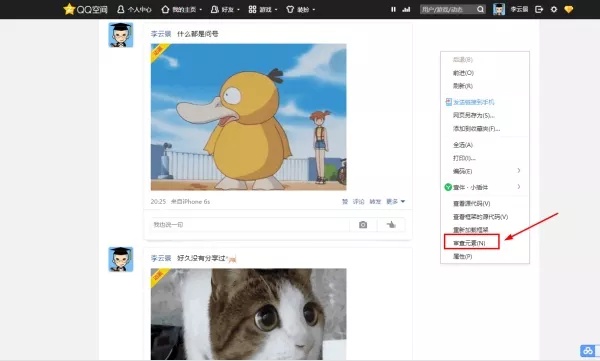Open the Psyduck cartoon image
The height and width of the screenshot is (361, 600).
click(248, 117)
